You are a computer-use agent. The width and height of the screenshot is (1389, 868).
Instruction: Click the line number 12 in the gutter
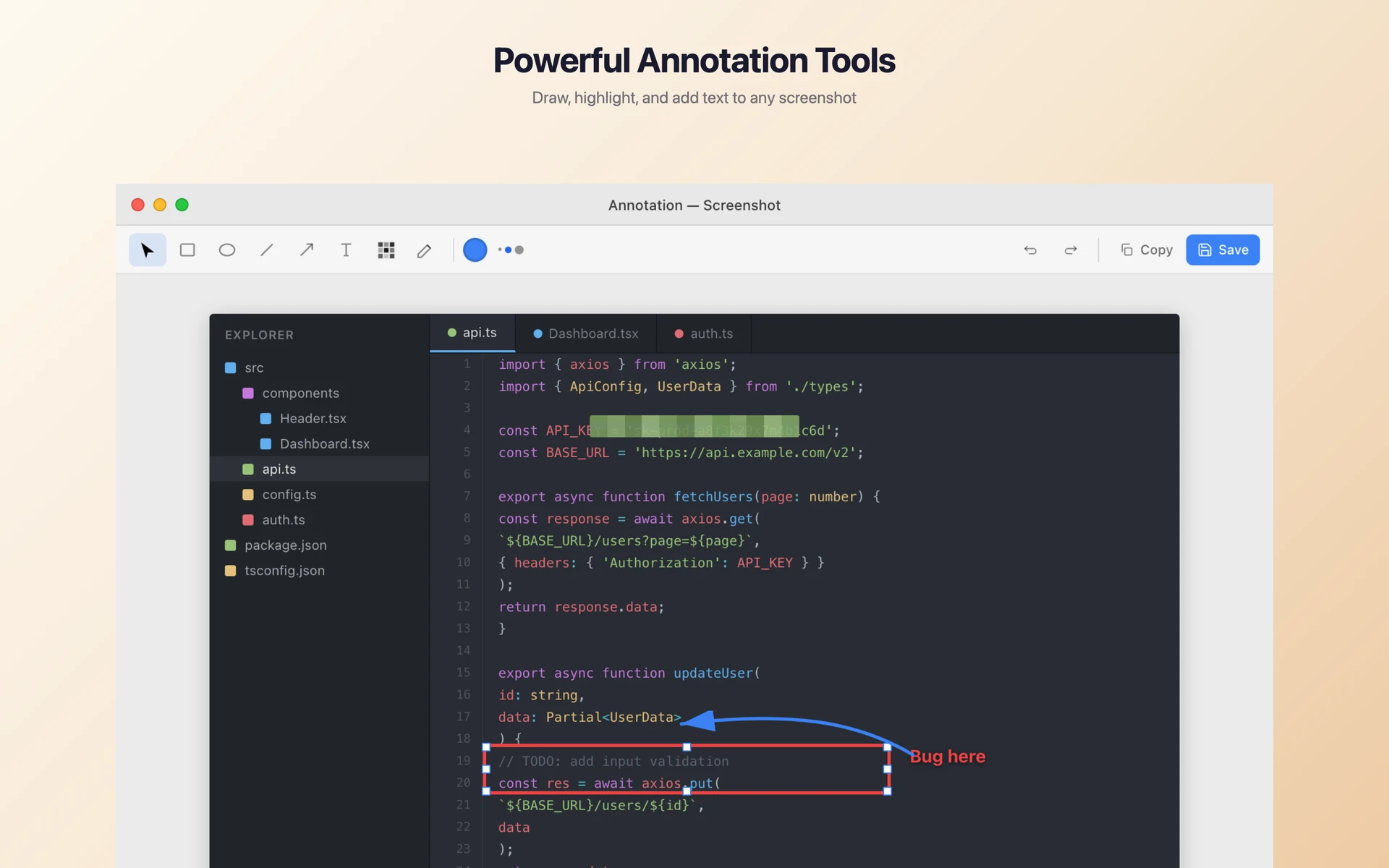coord(463,606)
